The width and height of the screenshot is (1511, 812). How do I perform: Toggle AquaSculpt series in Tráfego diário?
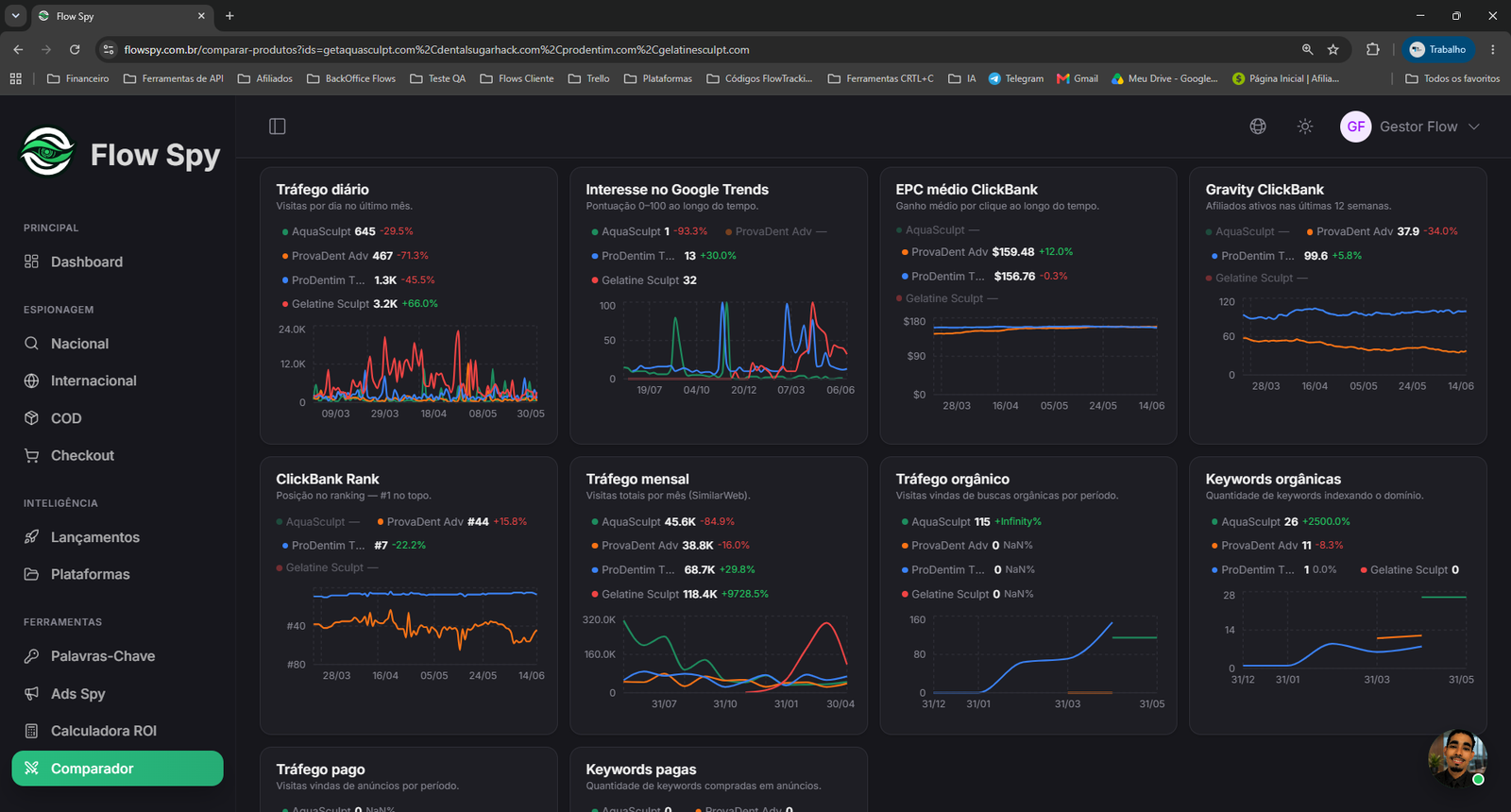pos(348,231)
